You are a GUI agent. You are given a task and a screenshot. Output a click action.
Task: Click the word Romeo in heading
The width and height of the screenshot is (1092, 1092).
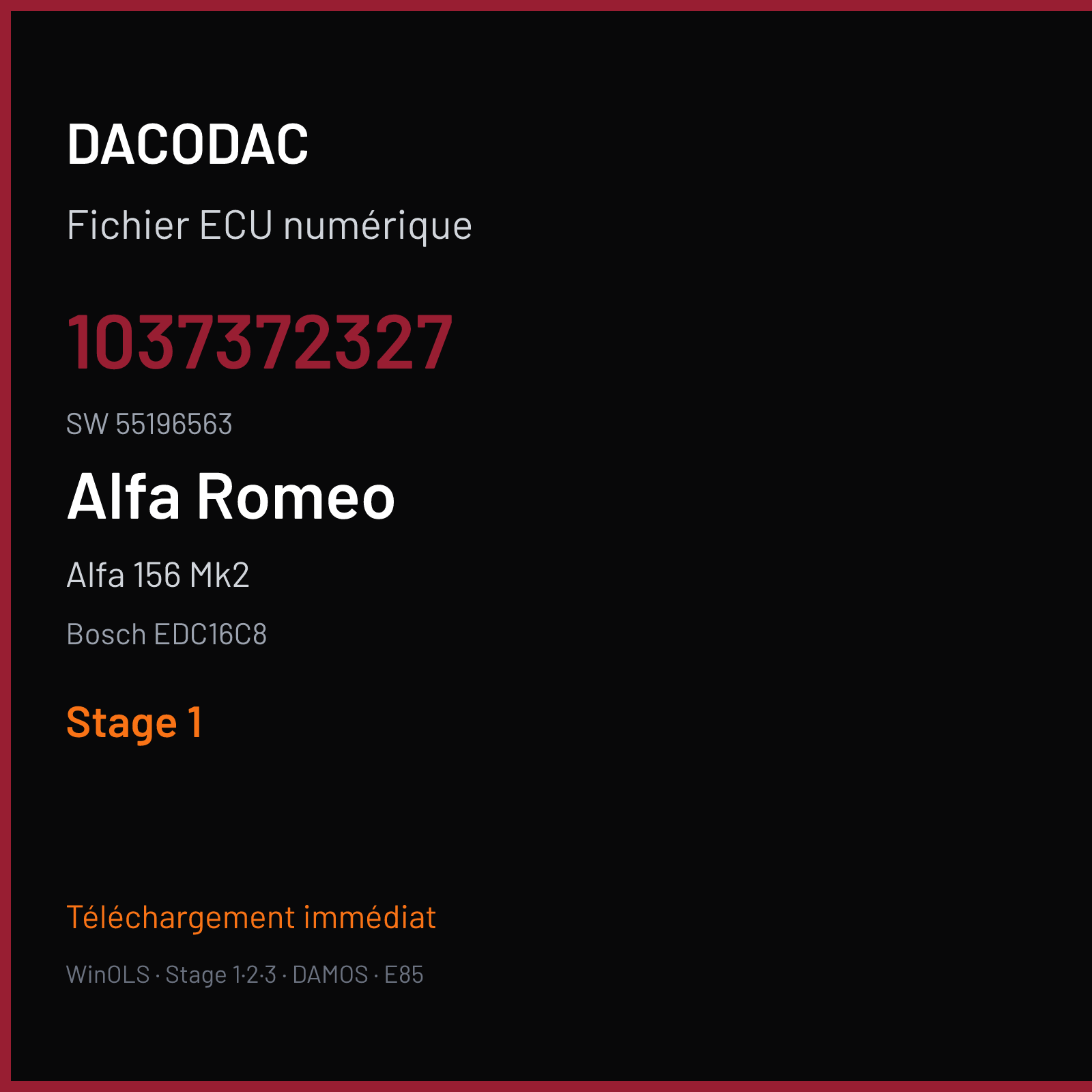pos(296,496)
